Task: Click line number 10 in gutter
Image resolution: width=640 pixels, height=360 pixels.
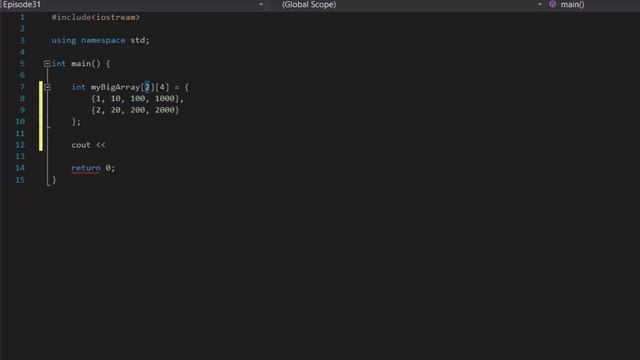Action: [x=20, y=122]
